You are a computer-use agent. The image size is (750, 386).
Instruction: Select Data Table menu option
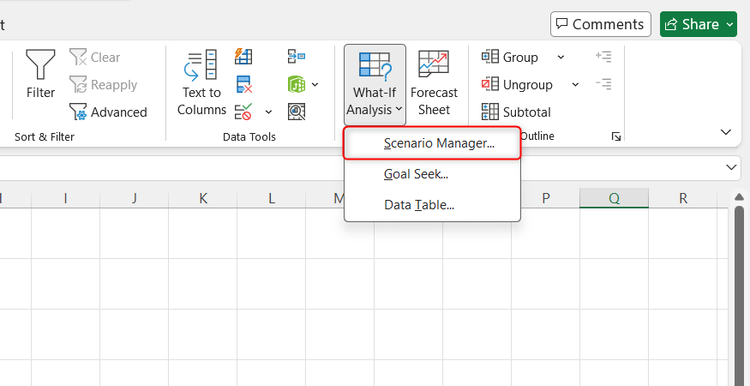[432, 205]
